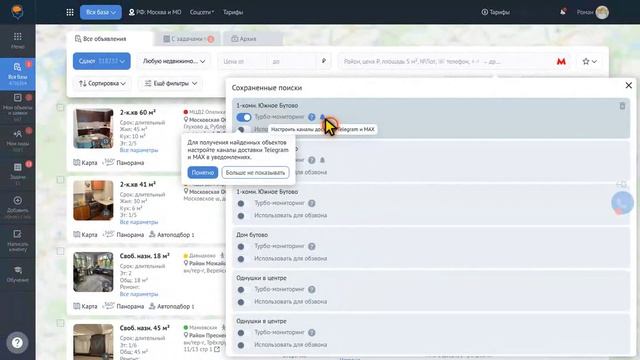Select the checkbox for the 2-к.кв 41 м² listing
The height and width of the screenshot is (360, 640).
click(60, 180)
